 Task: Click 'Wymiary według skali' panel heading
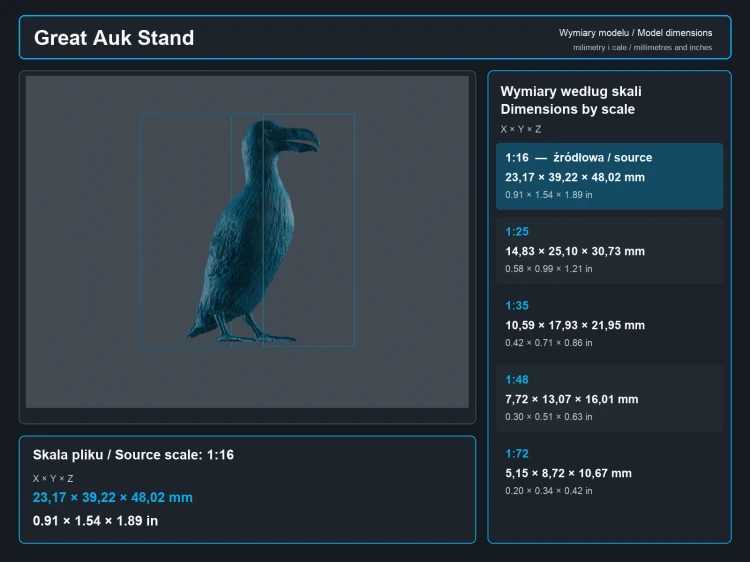tap(571, 91)
